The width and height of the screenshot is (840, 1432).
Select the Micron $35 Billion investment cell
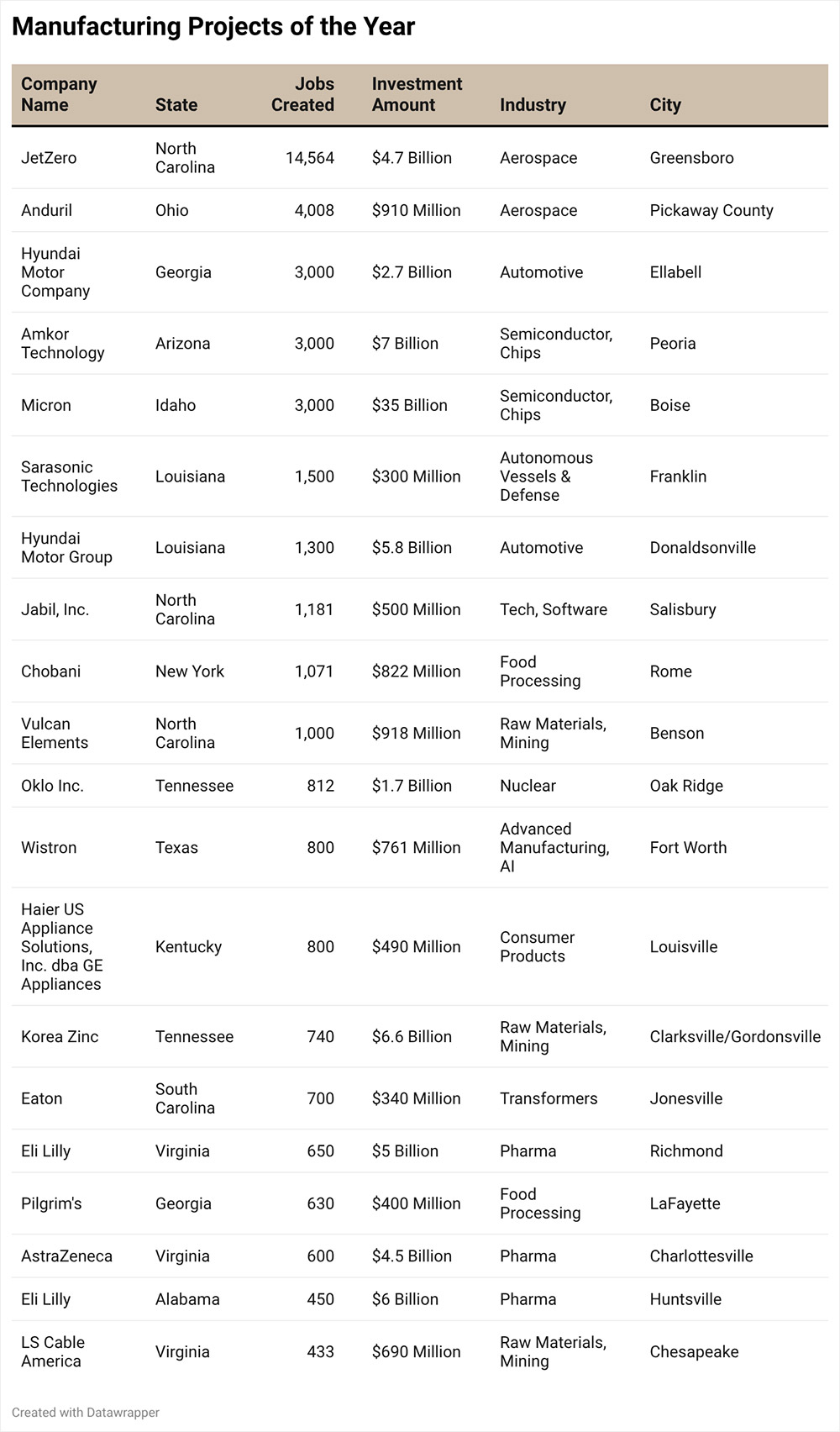410,405
